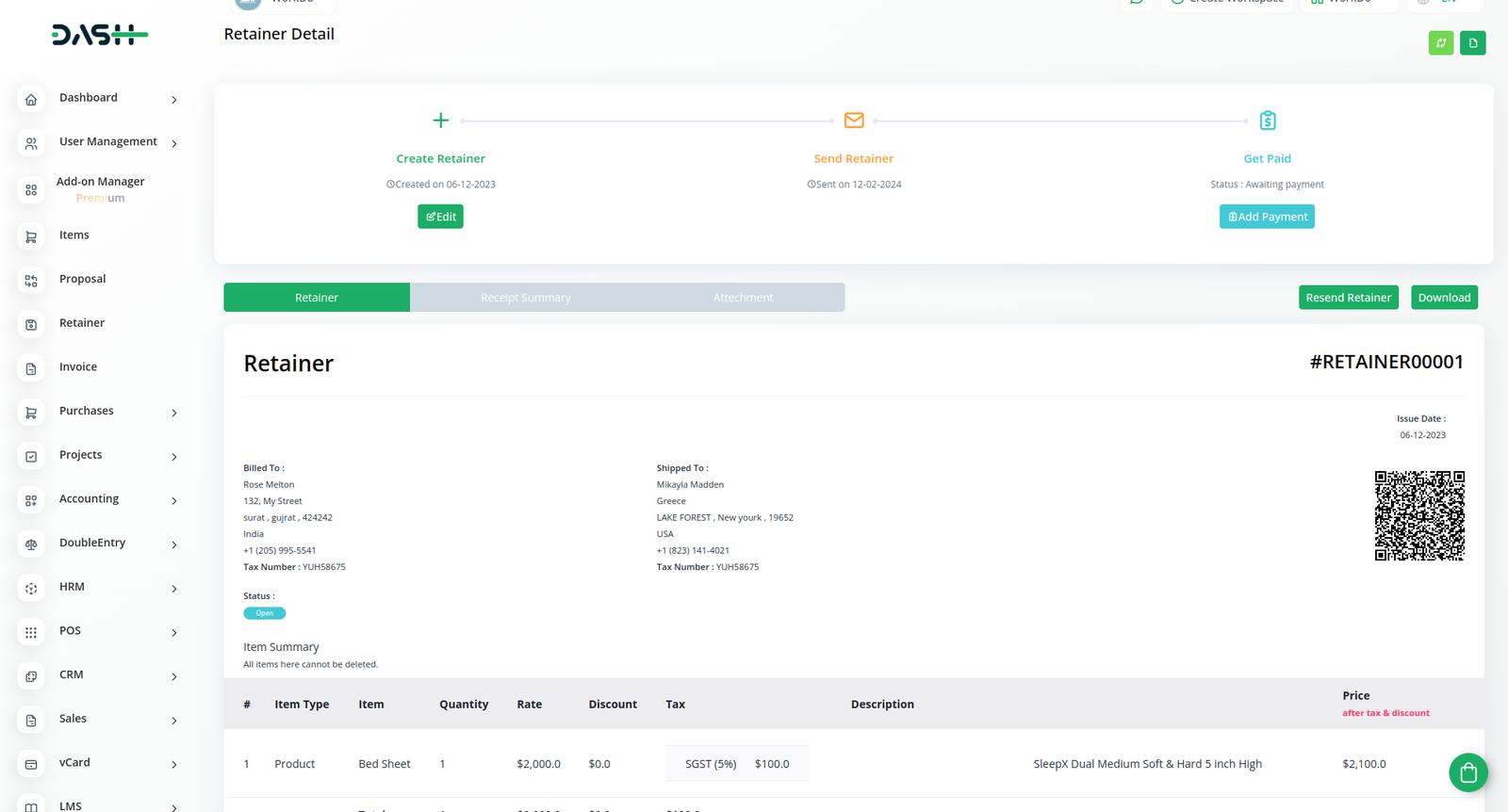Click the Resend Retainer button
Image resolution: width=1508 pixels, height=812 pixels.
point(1348,298)
